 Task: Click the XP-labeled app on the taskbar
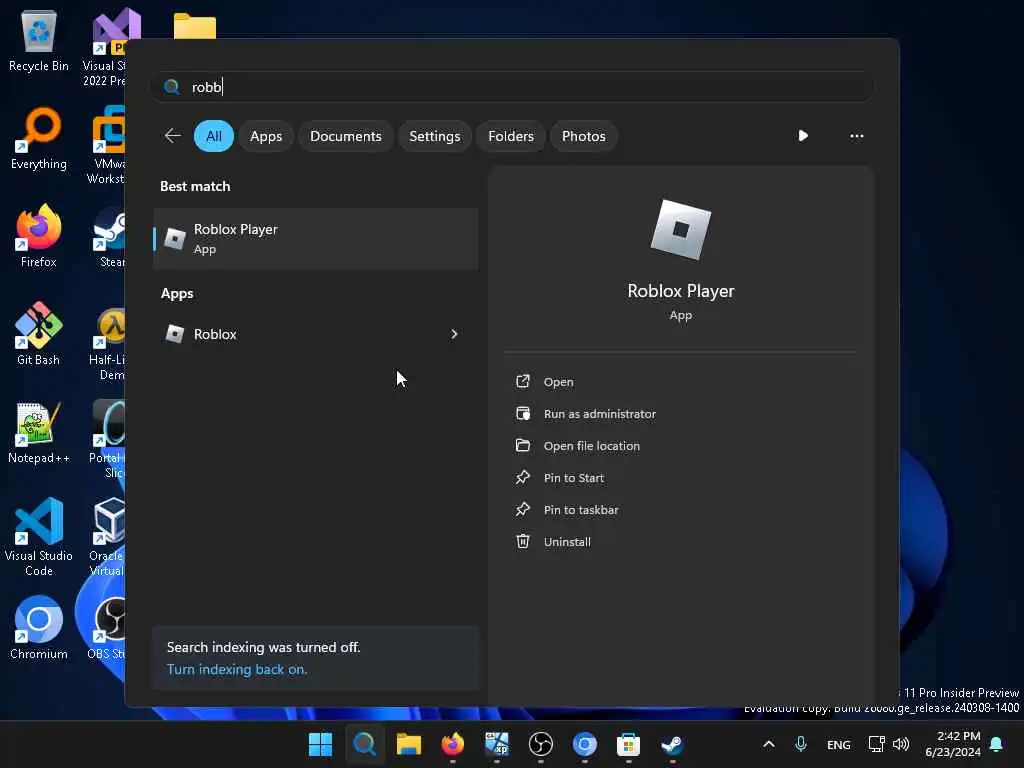(x=496, y=744)
